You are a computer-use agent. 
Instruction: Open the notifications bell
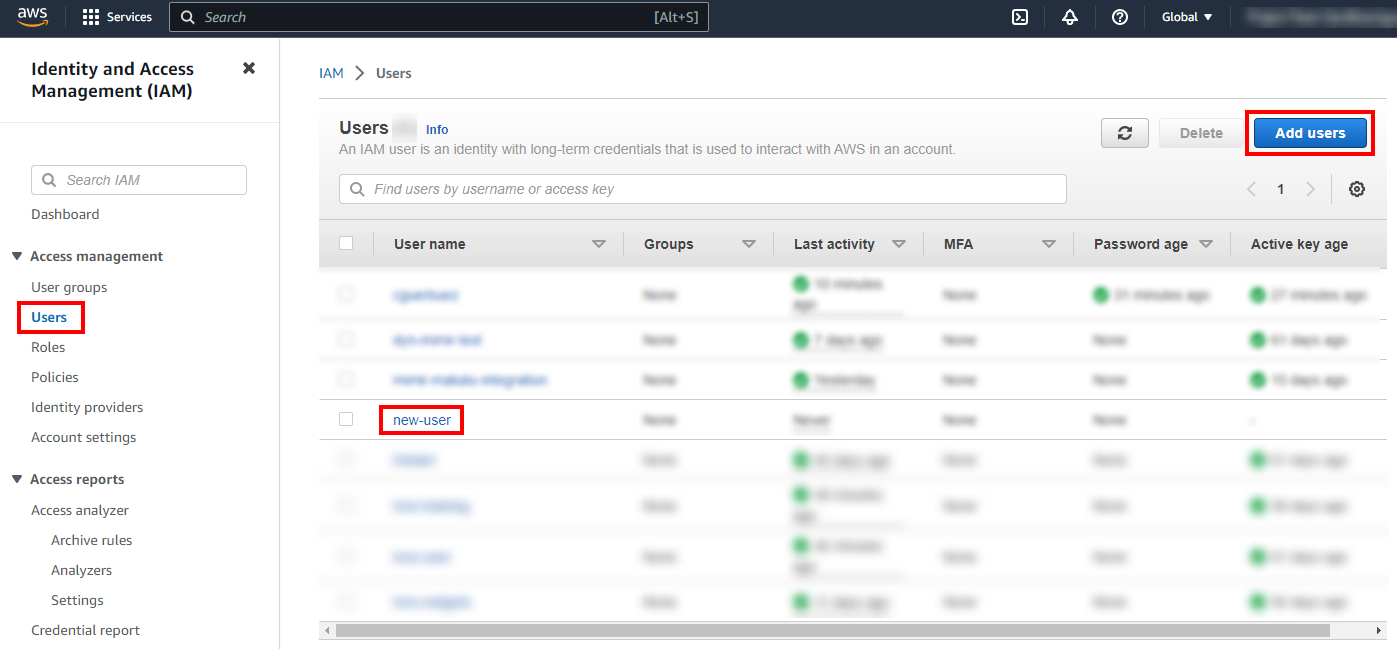click(1070, 17)
